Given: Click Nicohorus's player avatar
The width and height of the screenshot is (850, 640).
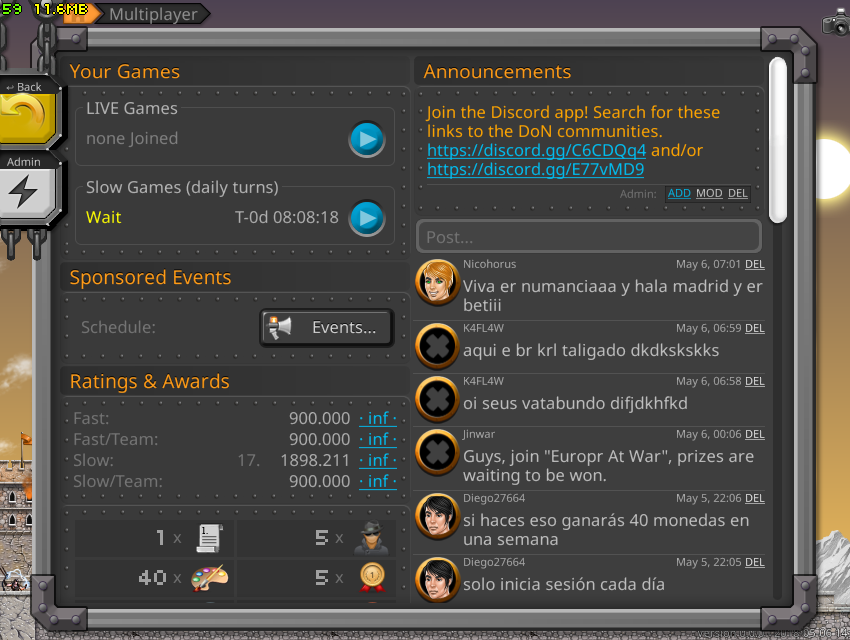Looking at the screenshot, I should click(x=437, y=284).
